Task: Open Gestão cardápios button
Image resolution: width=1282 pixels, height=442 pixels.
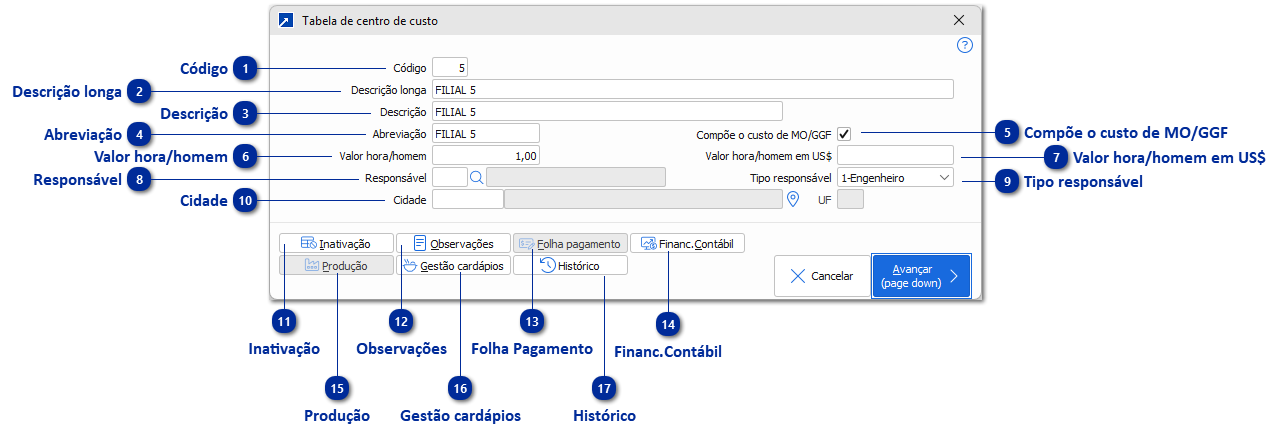Action: click(x=453, y=265)
